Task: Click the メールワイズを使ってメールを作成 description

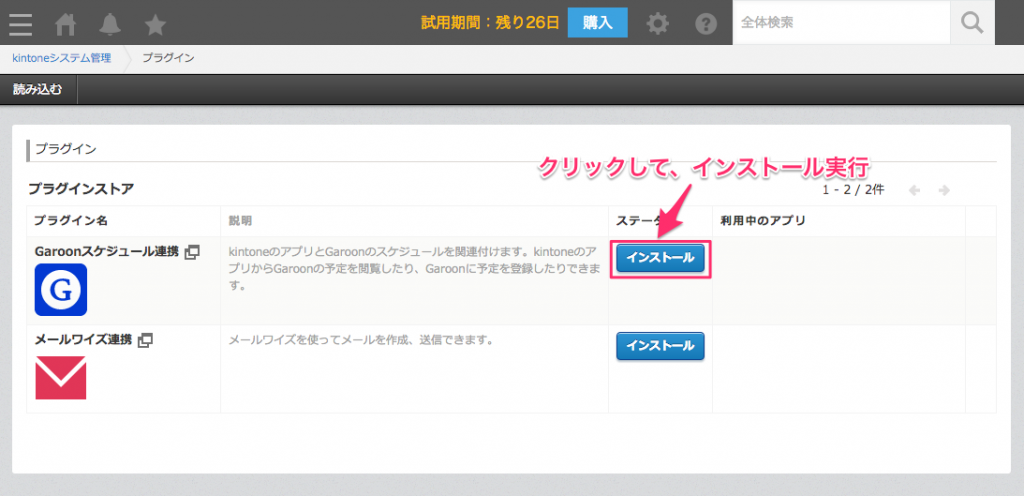Action: click(x=360, y=340)
